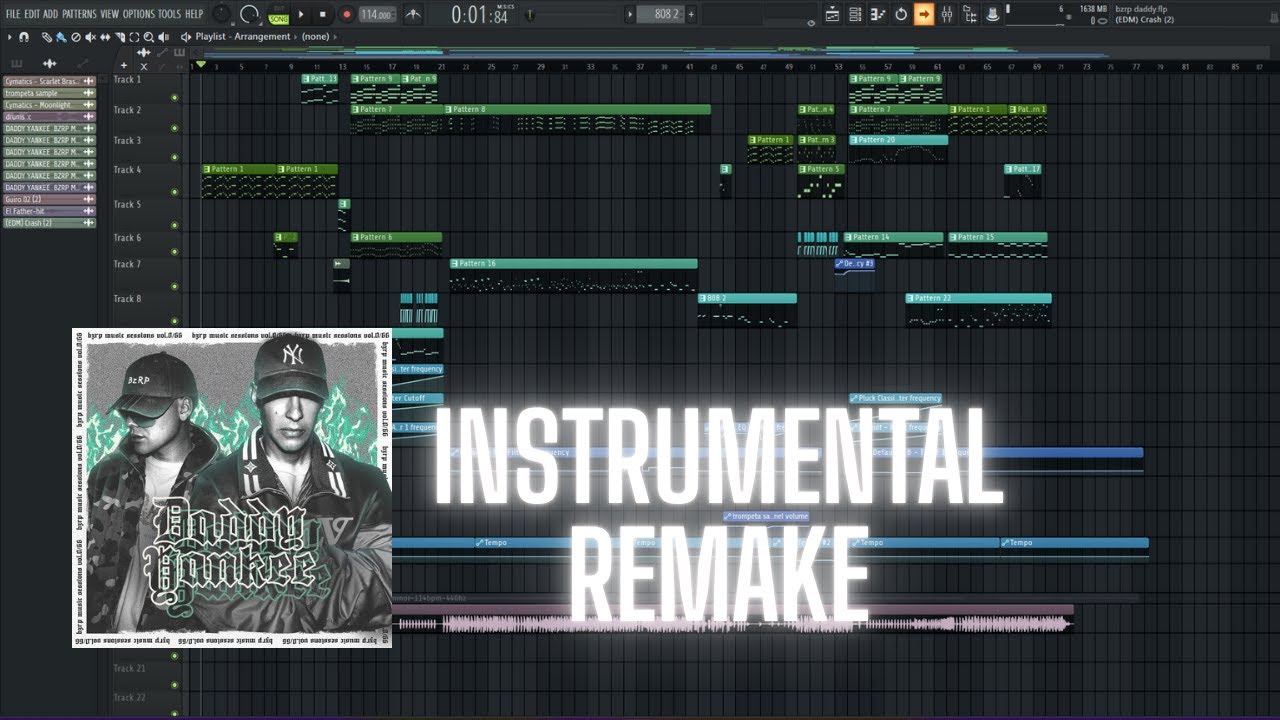This screenshot has width=1280, height=720.
Task: Click the Play transport button
Action: (301, 14)
